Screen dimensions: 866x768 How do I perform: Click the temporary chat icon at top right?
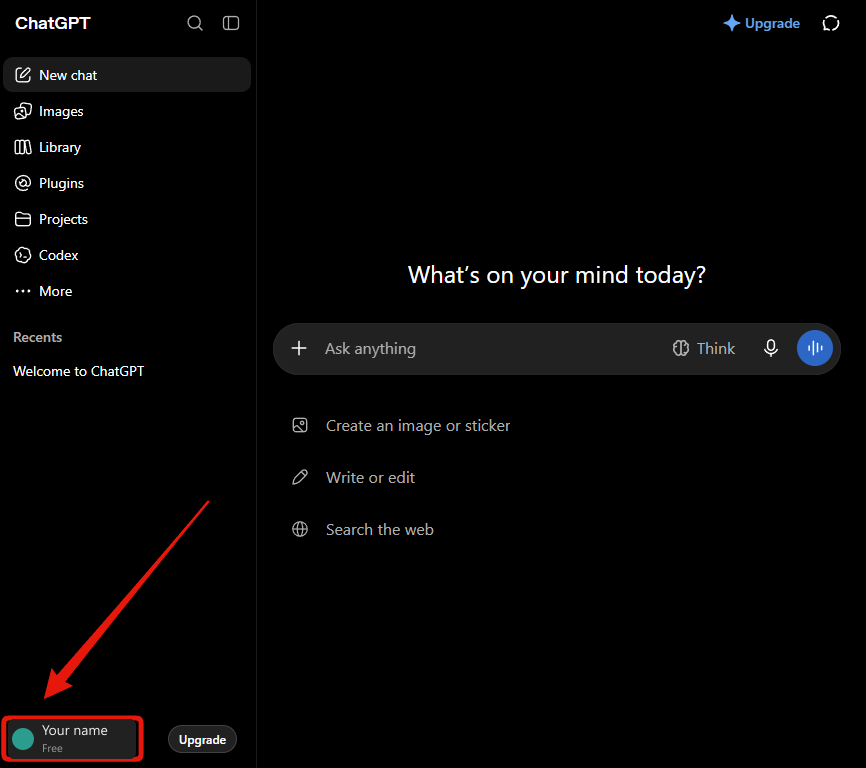[831, 23]
